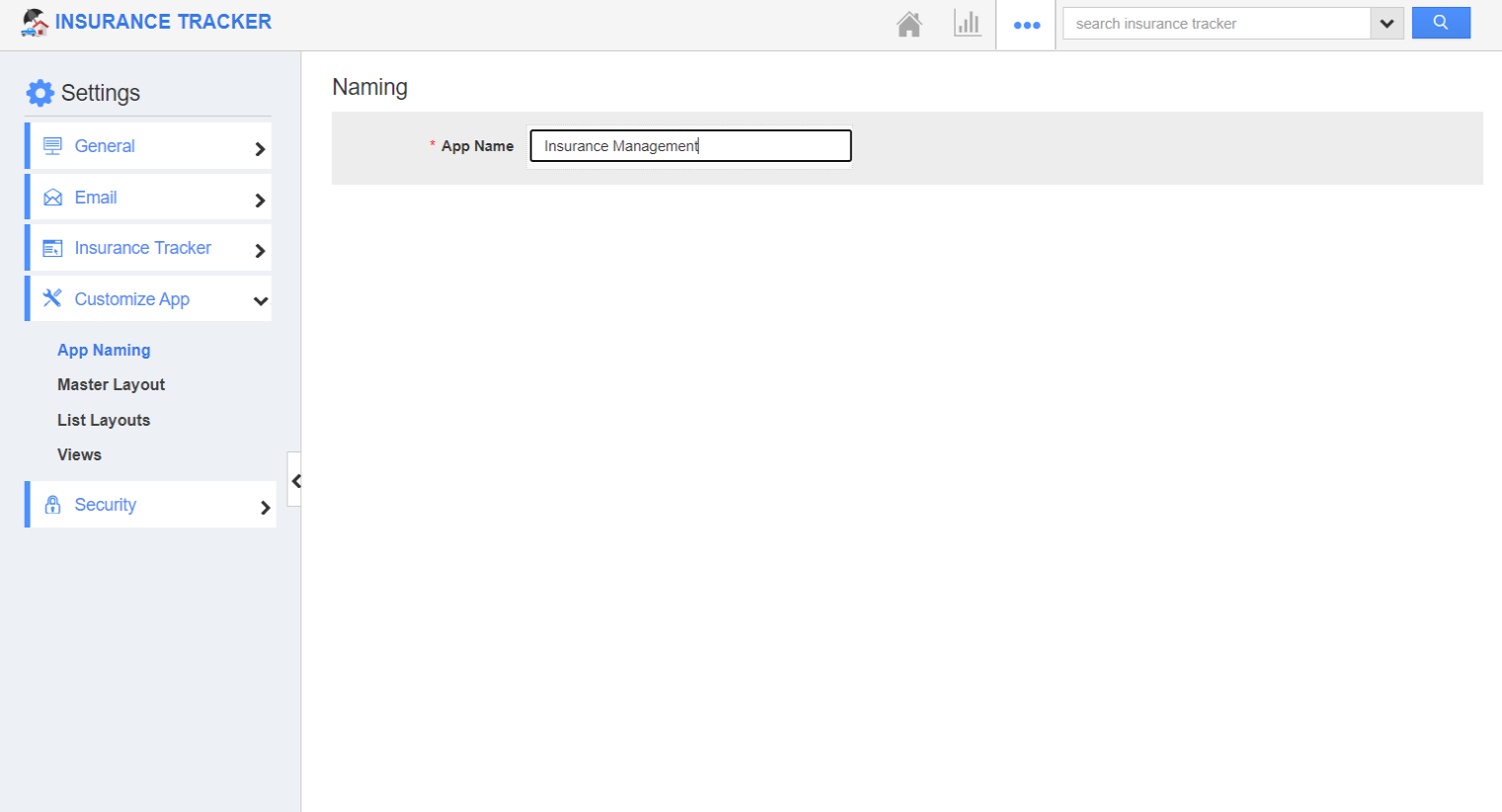Click the INSURANCE TRACKER title link
The width and height of the screenshot is (1502, 812).
tap(163, 22)
